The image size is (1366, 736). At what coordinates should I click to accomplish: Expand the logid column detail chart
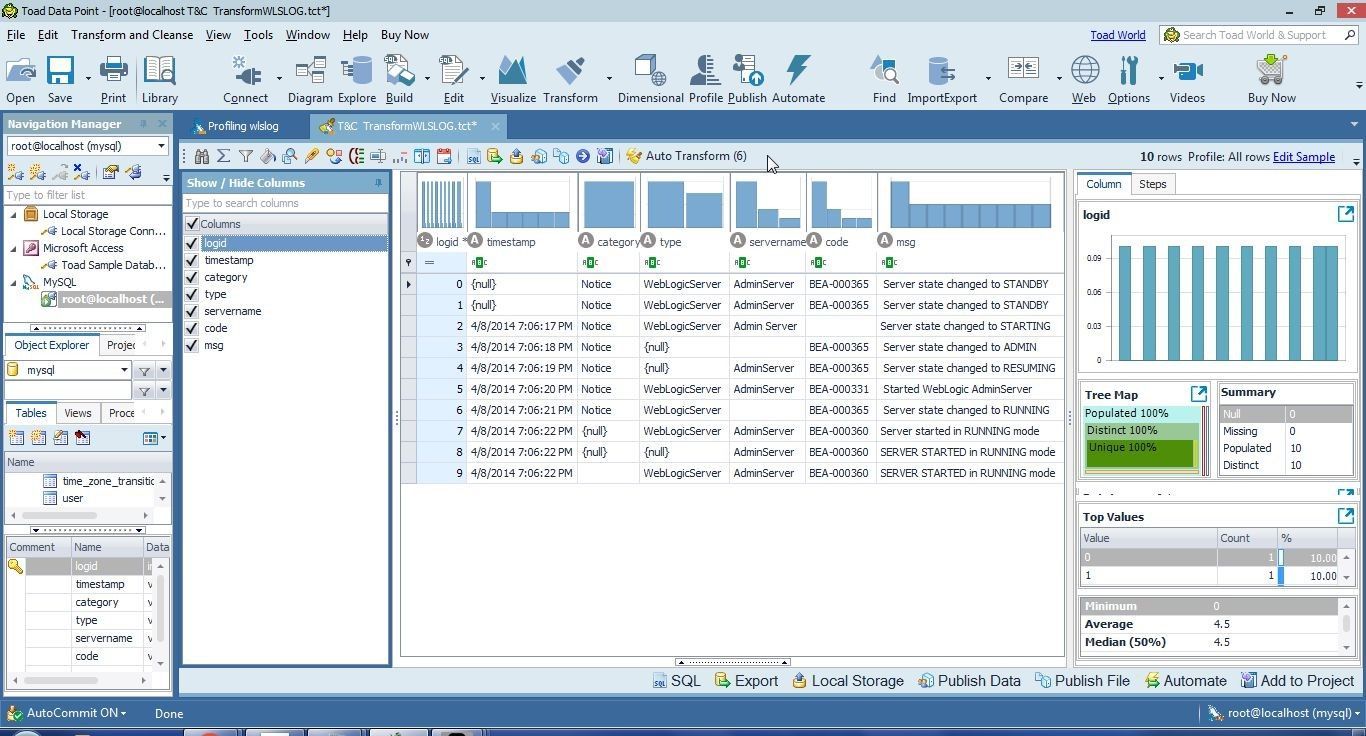1345,214
